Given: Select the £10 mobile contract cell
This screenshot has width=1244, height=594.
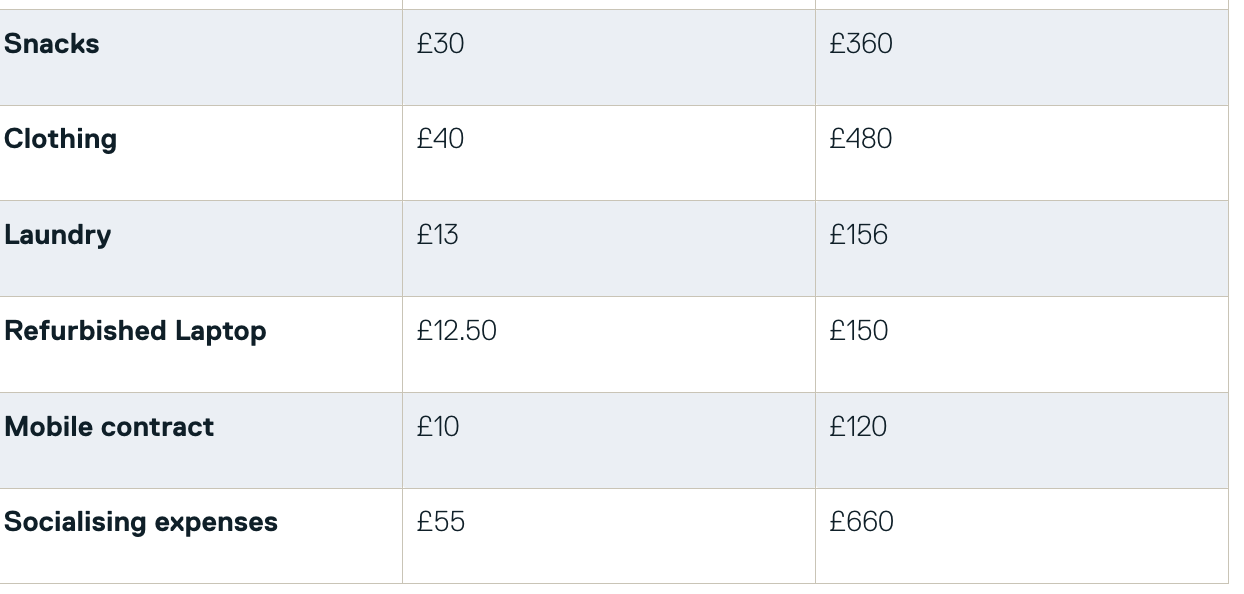Looking at the screenshot, I should pos(438,427).
